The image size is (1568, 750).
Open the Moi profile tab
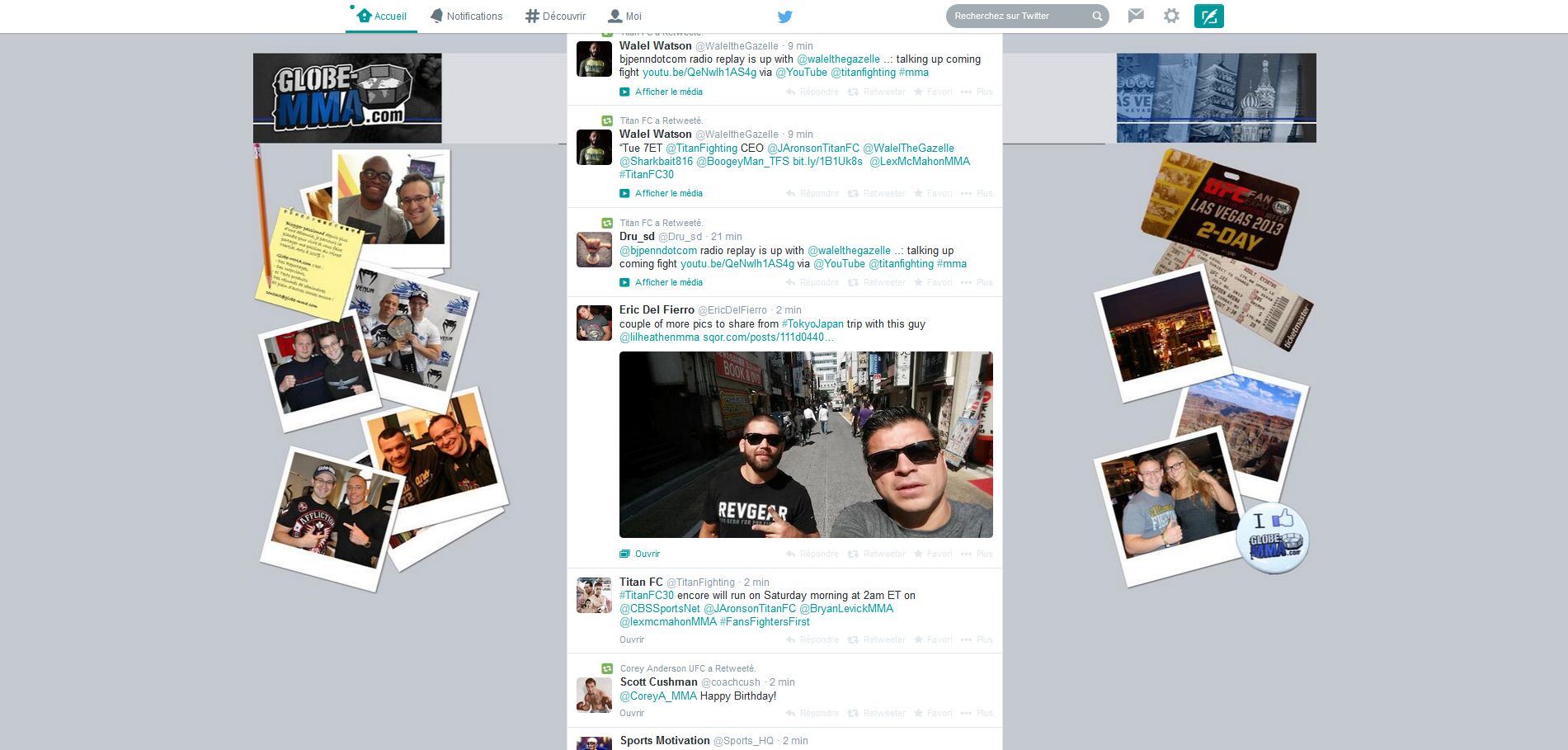[x=624, y=17]
